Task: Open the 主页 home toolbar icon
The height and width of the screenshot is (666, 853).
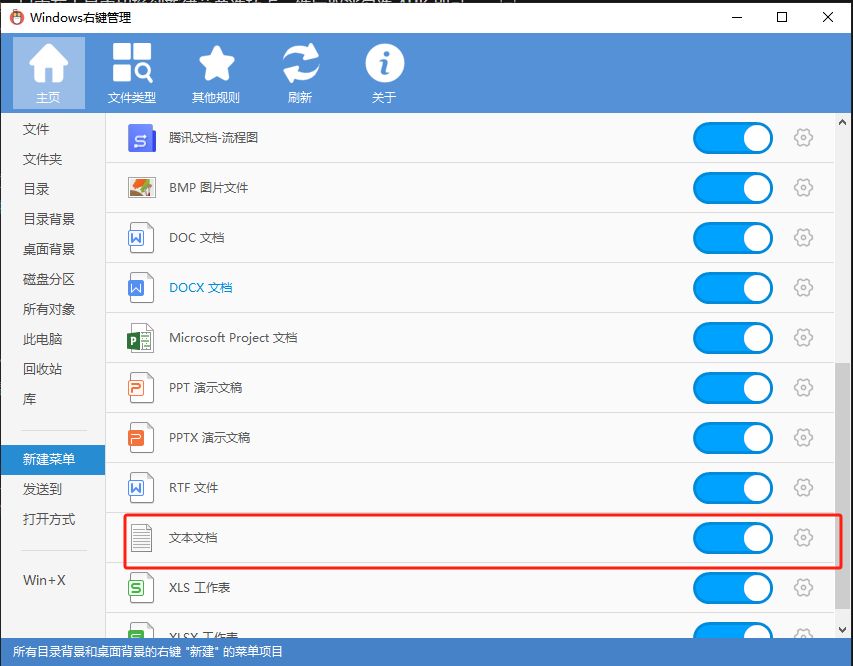Action: coord(48,73)
